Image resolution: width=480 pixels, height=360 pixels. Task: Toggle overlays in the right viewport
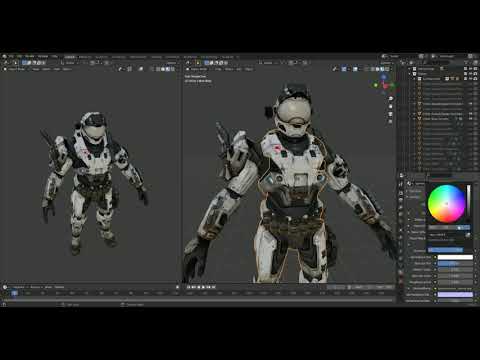(x=355, y=69)
